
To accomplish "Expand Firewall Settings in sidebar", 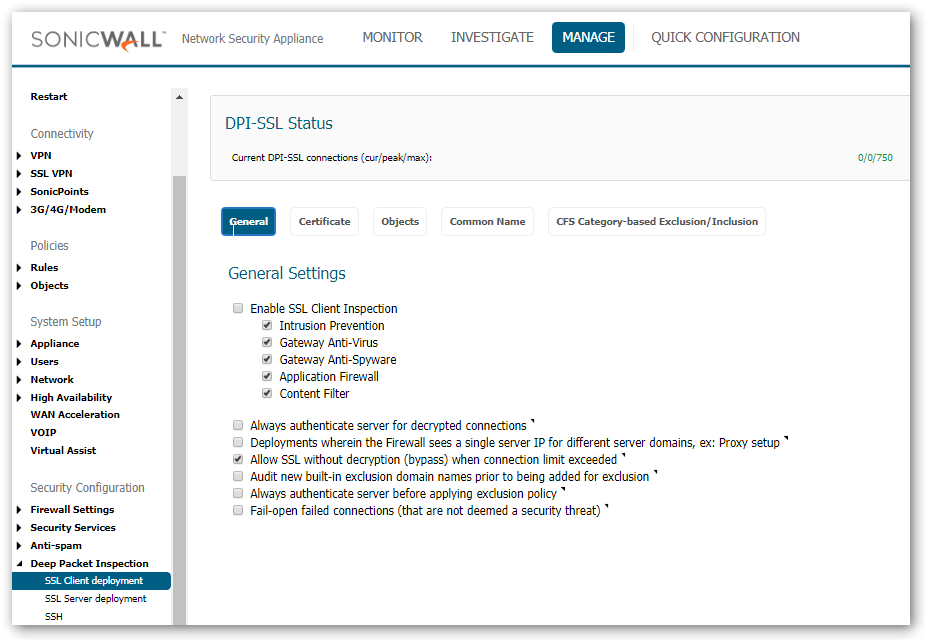I will [x=19, y=510].
